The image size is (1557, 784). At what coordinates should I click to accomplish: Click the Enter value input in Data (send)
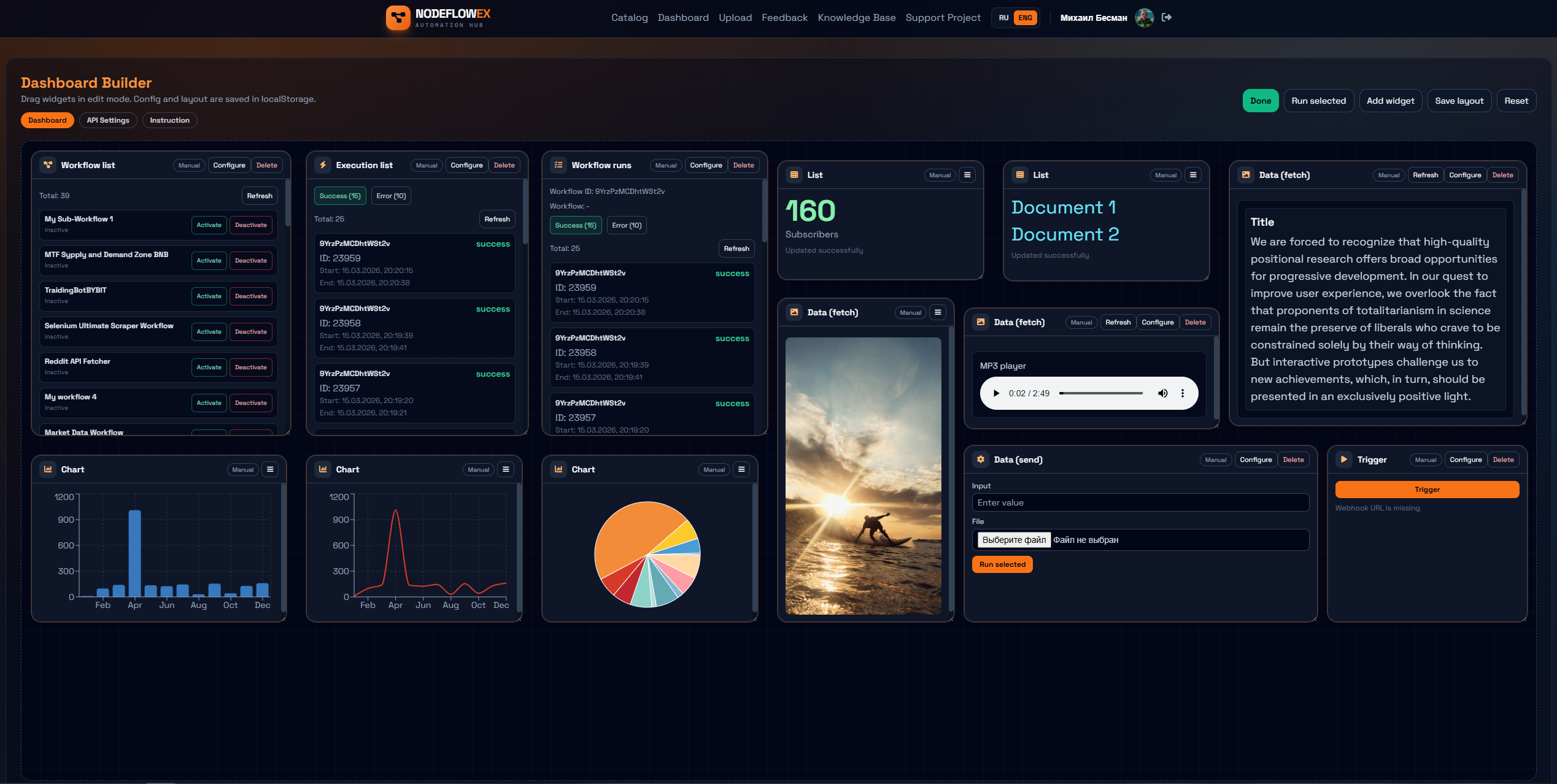click(x=1140, y=502)
